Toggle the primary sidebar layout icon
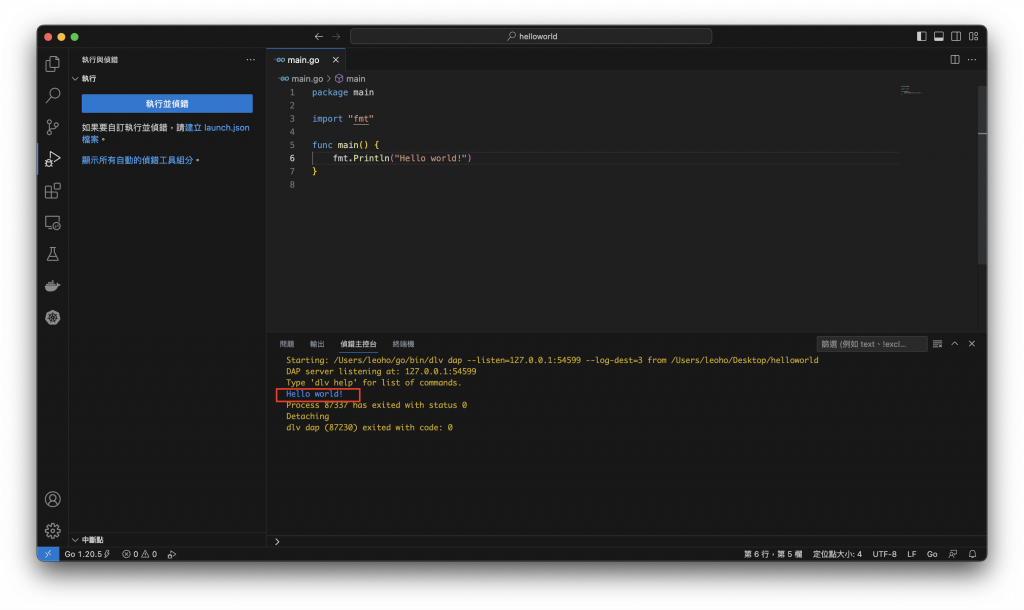1024x610 pixels. click(921, 37)
